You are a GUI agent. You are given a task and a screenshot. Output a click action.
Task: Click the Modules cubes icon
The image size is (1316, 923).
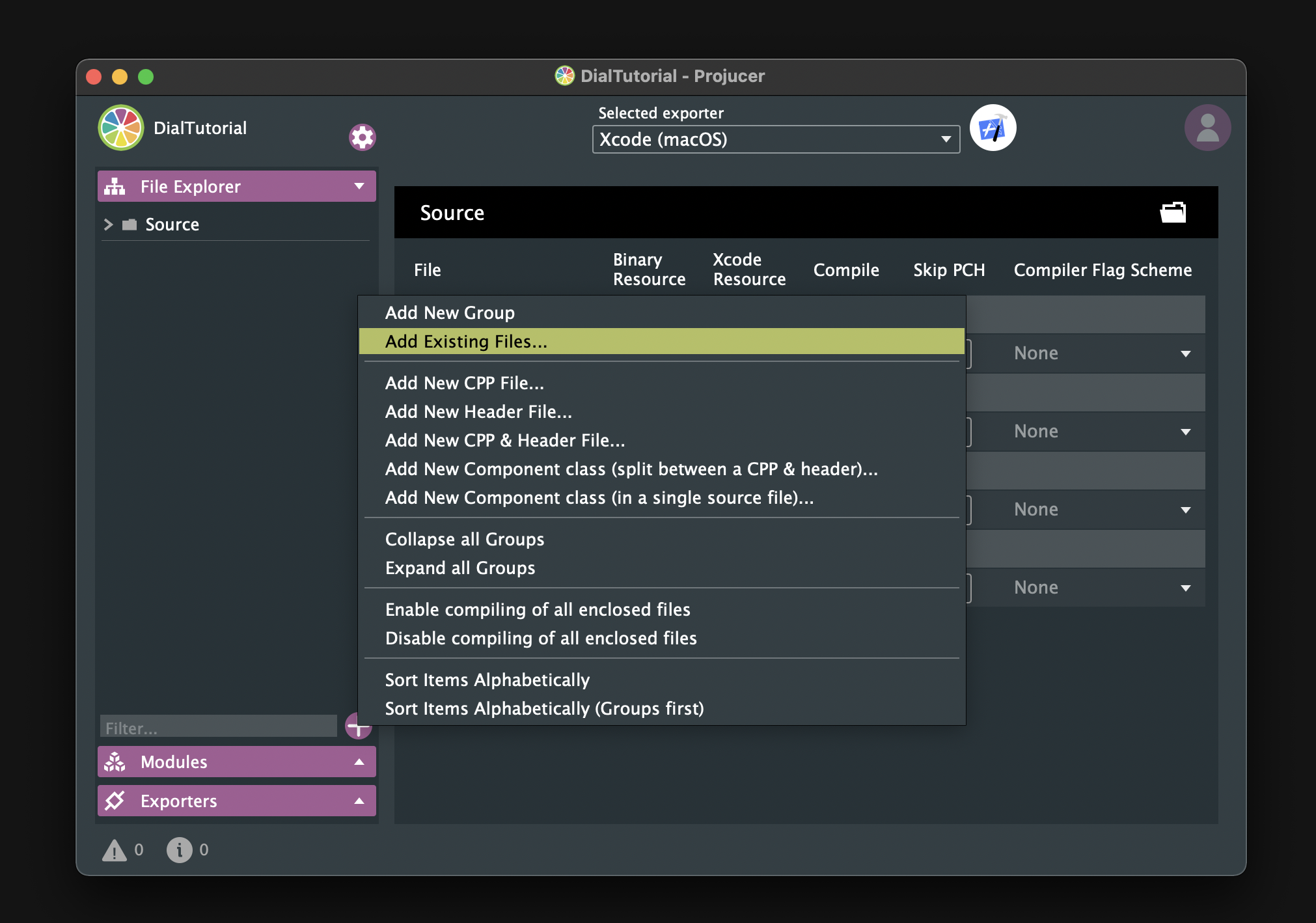[x=115, y=762]
